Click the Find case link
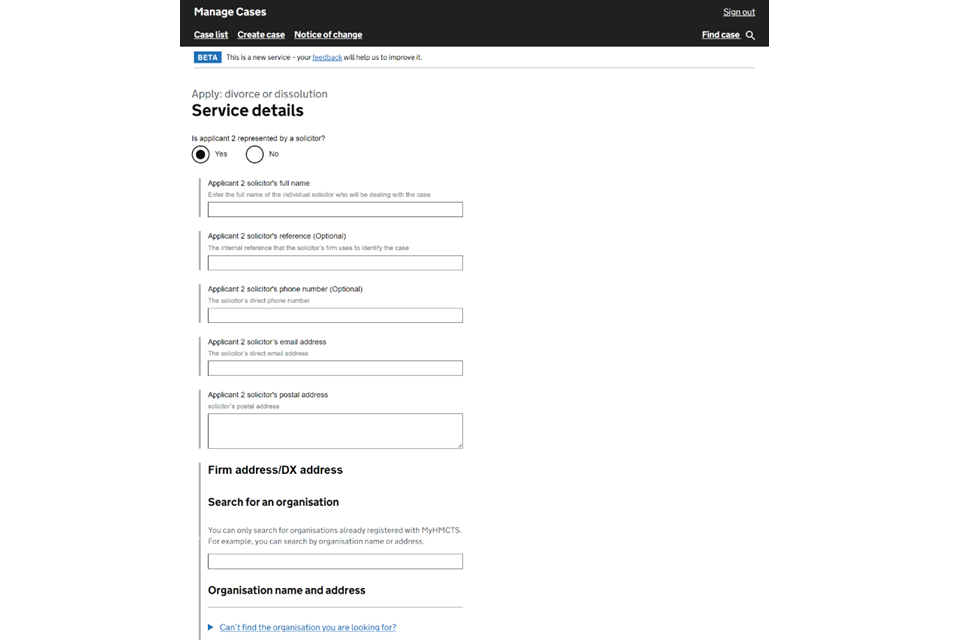Image resolution: width=960 pixels, height=640 pixels. (720, 35)
